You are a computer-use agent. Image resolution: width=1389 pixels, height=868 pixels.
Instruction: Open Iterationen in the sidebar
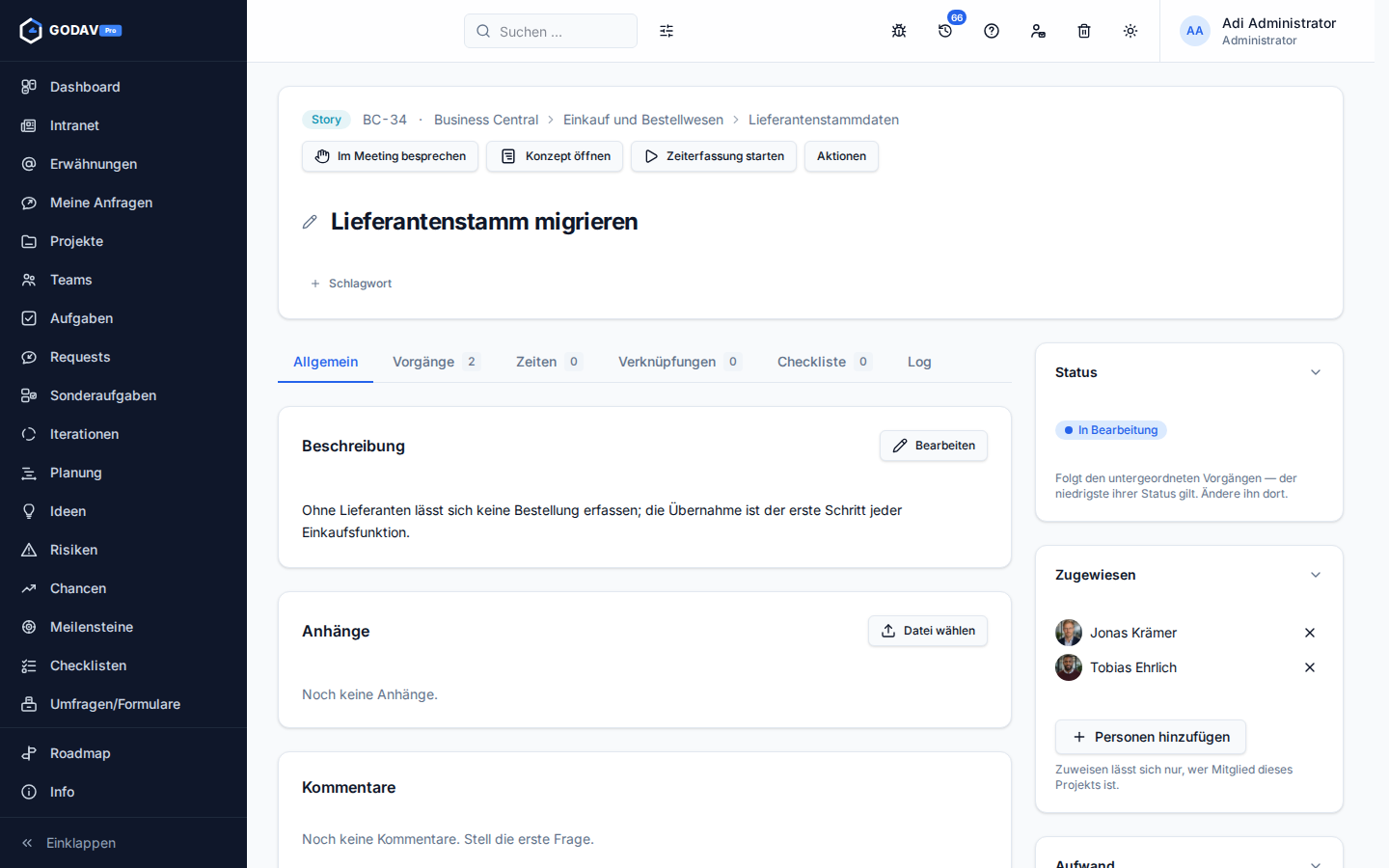point(123,434)
